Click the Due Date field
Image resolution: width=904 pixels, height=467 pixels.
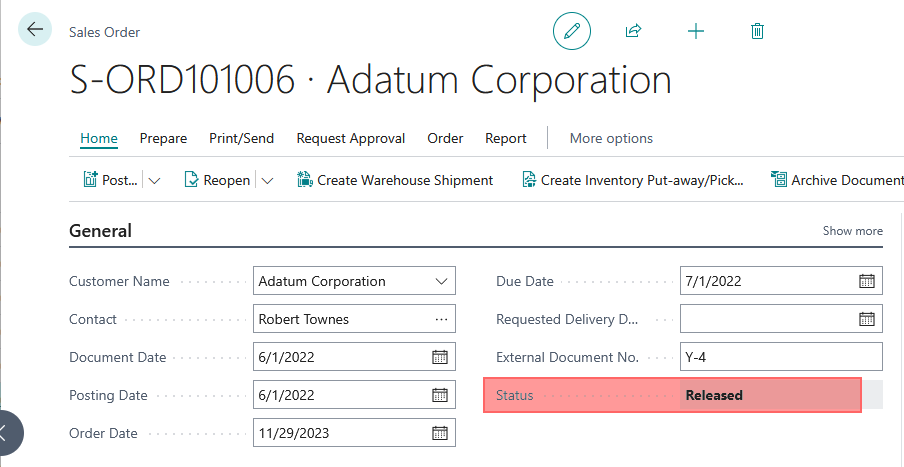click(781, 281)
